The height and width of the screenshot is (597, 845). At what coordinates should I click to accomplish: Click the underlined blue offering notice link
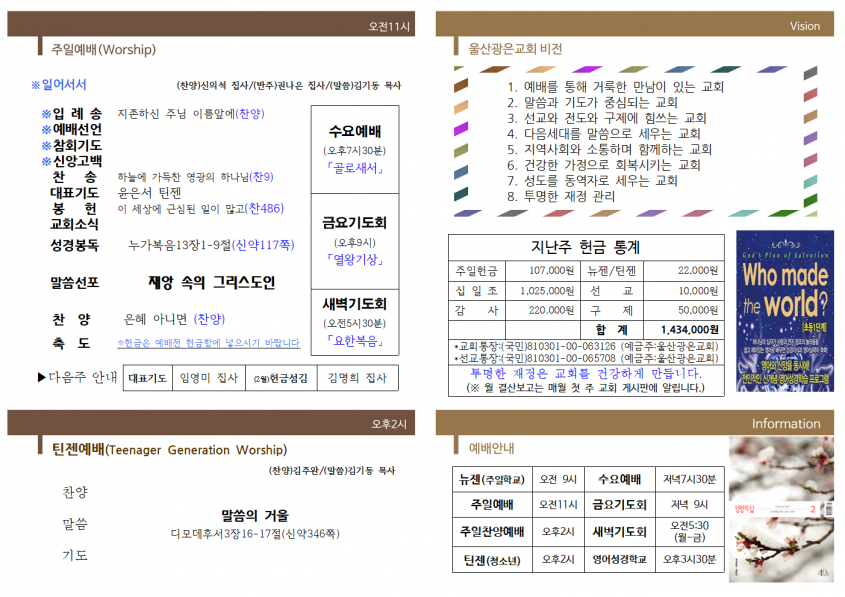[209, 343]
